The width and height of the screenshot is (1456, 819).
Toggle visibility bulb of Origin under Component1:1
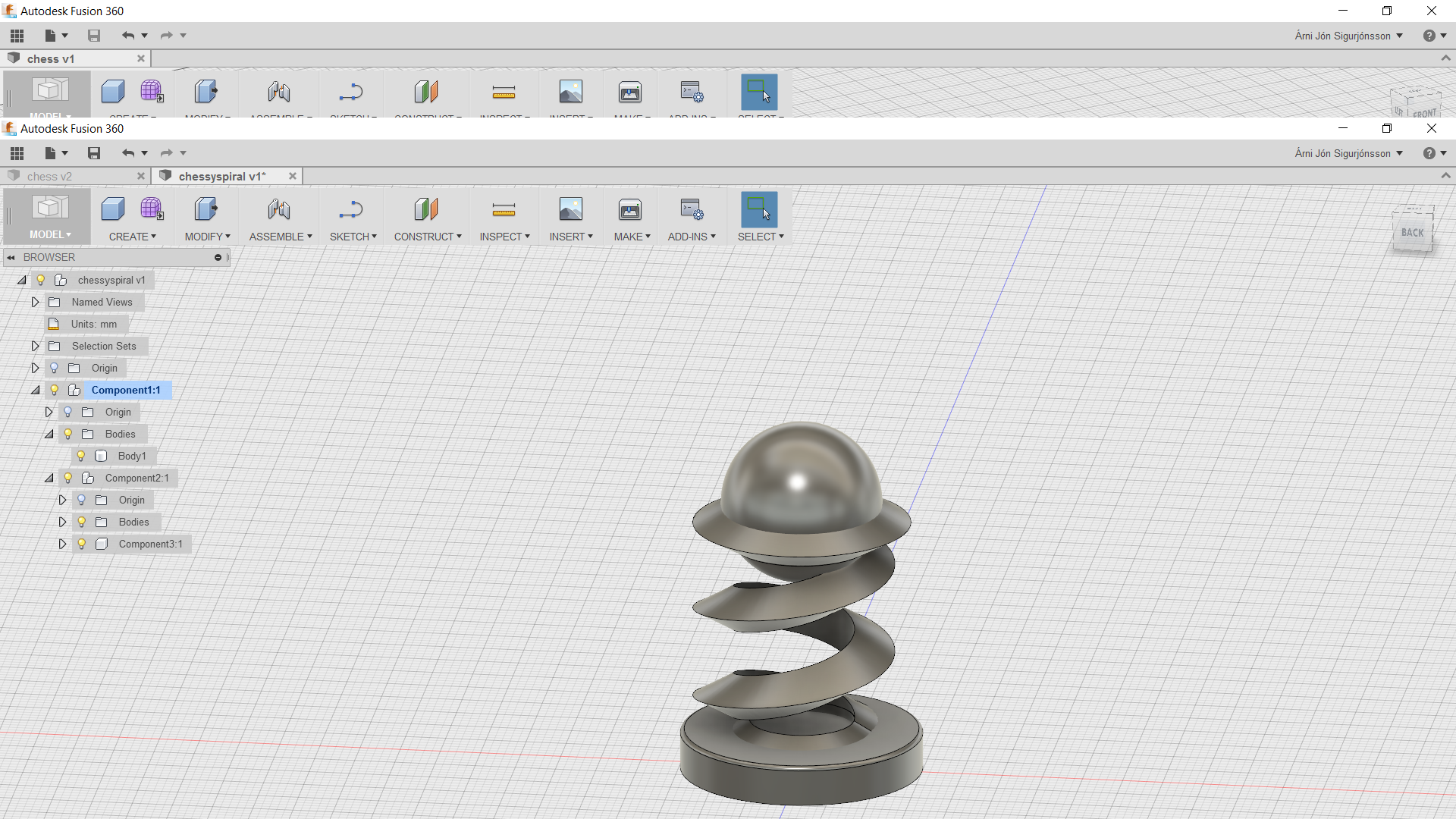click(67, 412)
